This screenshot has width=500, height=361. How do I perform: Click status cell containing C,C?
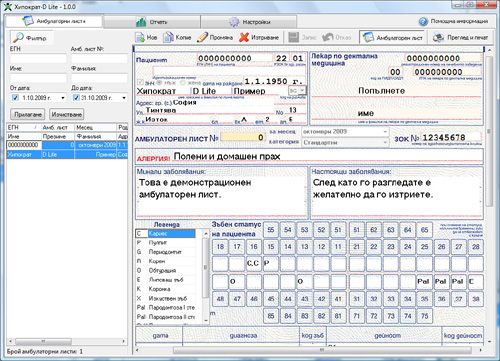(x=254, y=263)
